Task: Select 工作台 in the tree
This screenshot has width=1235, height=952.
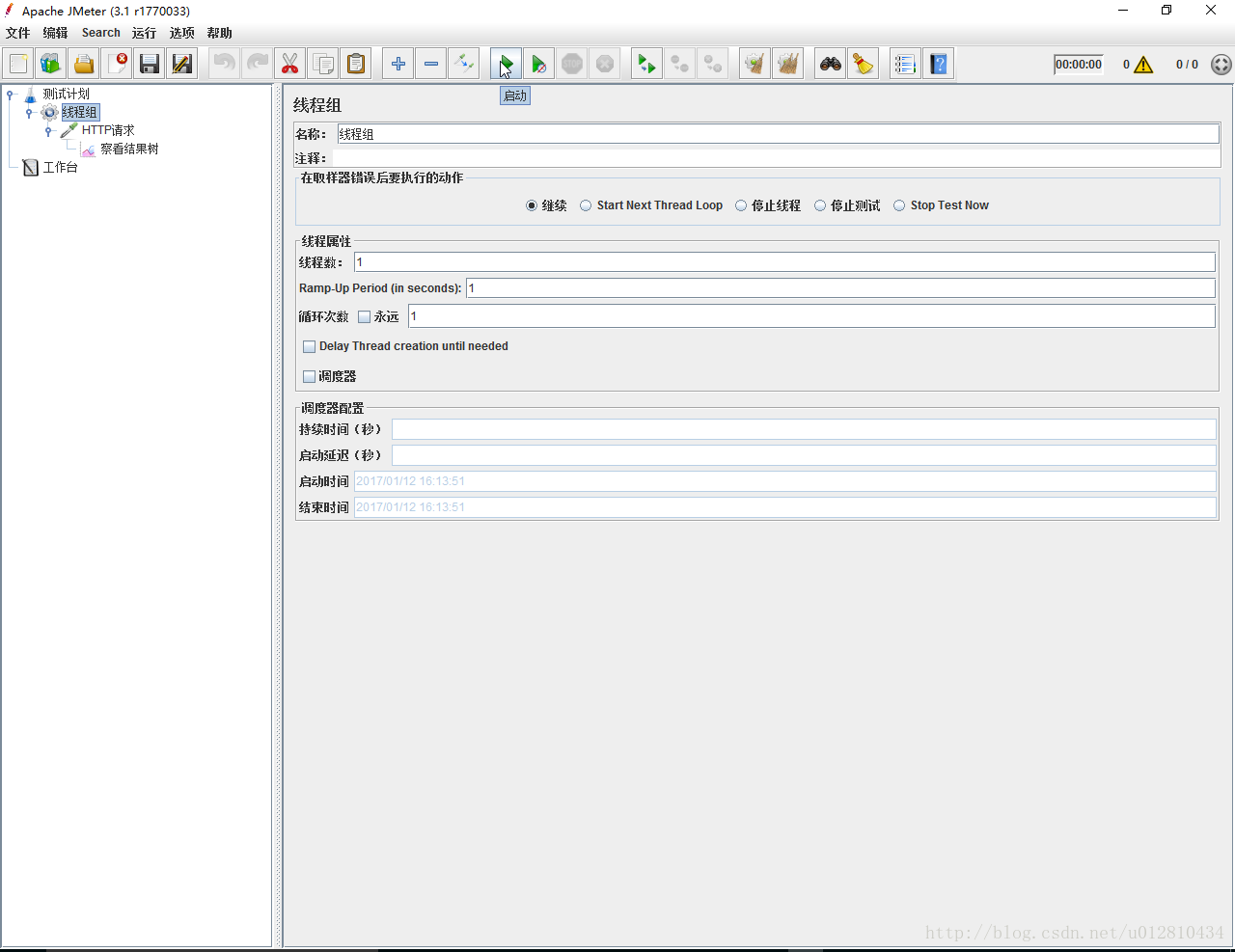Action: coord(60,167)
